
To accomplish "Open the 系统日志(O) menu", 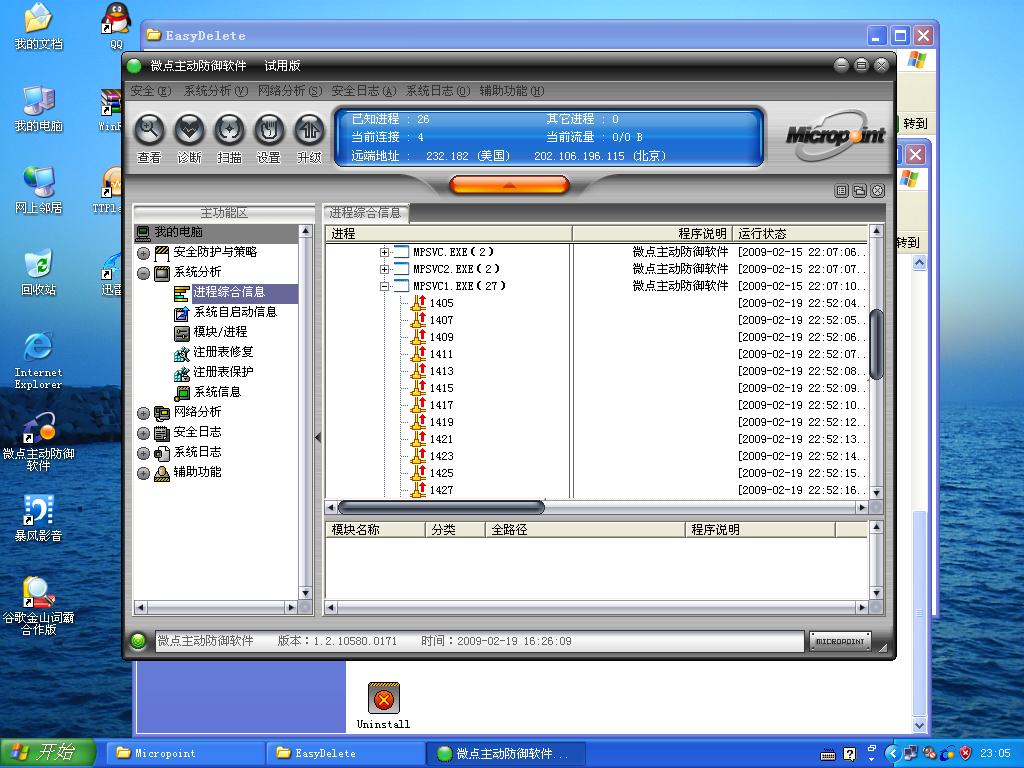I will (x=438, y=91).
